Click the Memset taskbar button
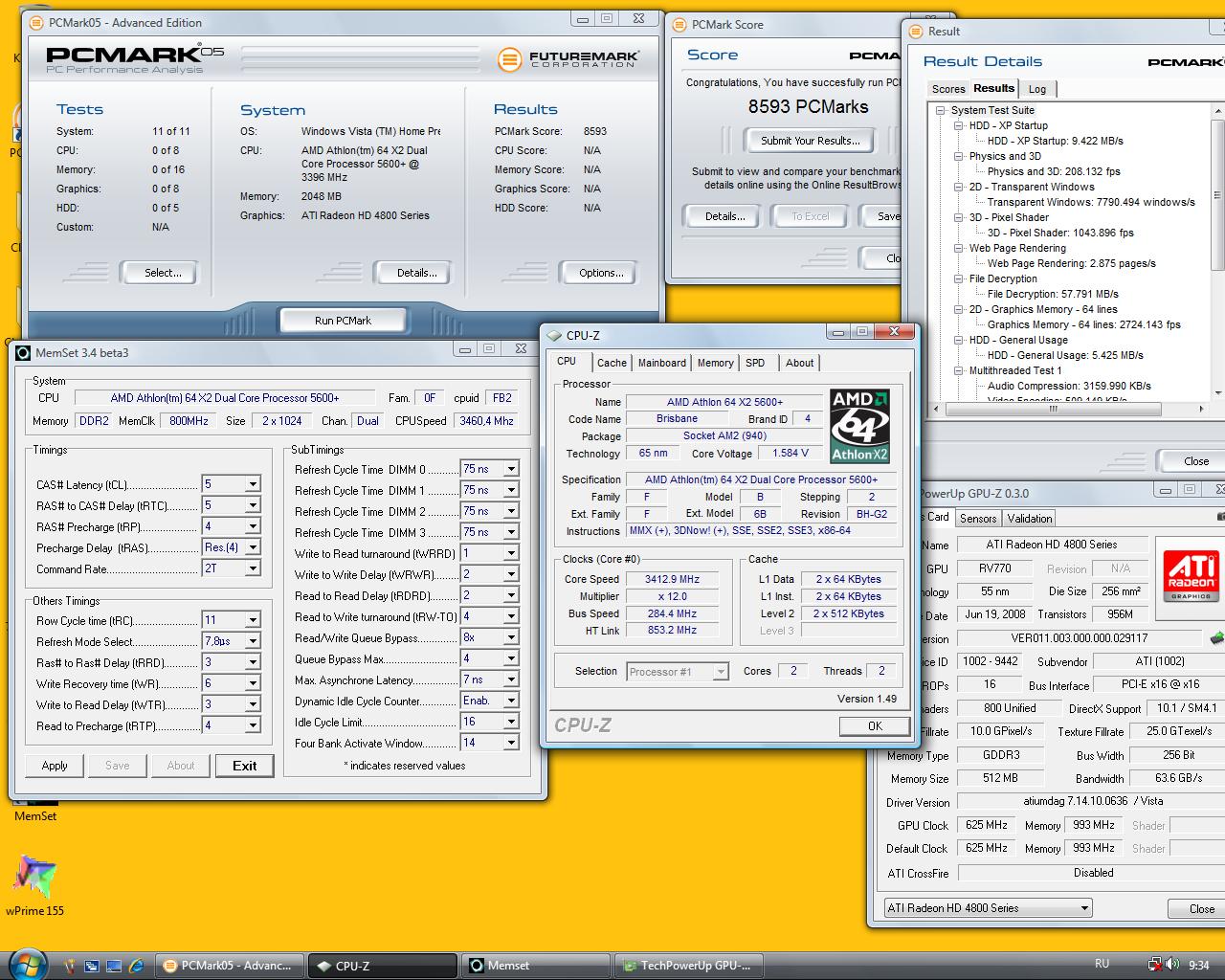Viewport: 1225px width, 980px height. click(x=535, y=965)
